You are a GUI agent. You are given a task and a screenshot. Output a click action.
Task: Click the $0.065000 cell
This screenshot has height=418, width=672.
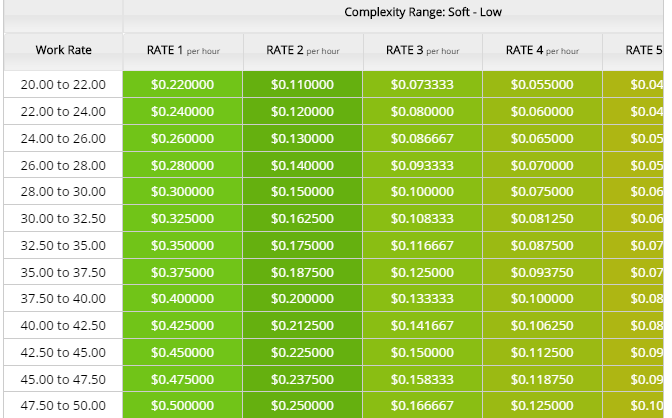[x=543, y=138]
